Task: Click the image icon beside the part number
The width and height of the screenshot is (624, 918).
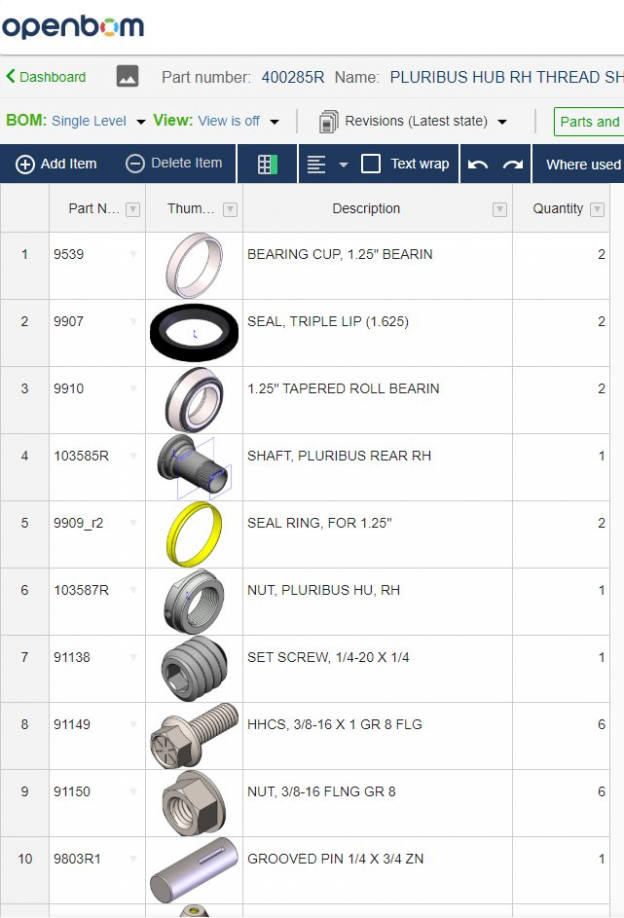Action: (127, 77)
